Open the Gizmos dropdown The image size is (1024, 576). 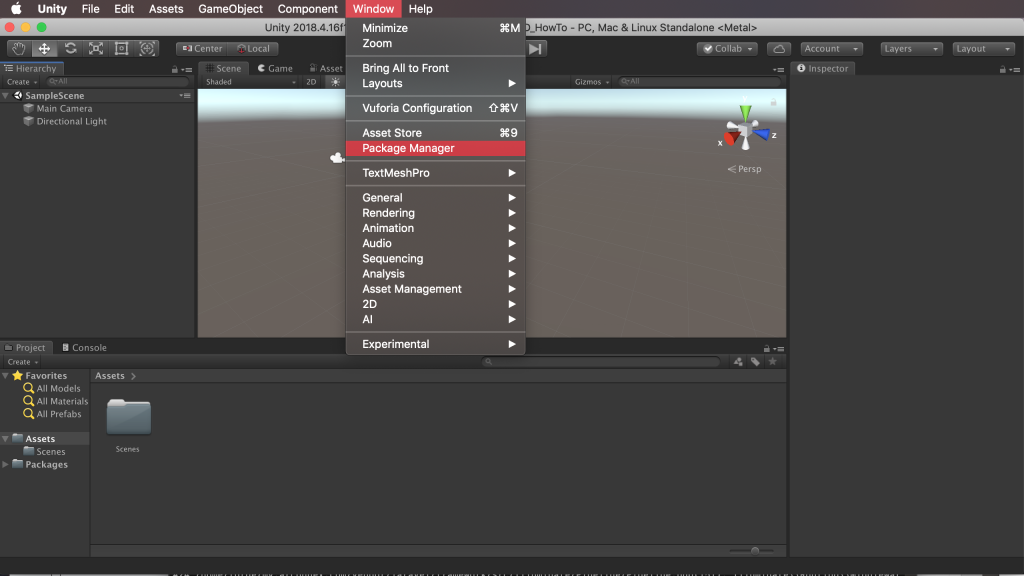592,82
